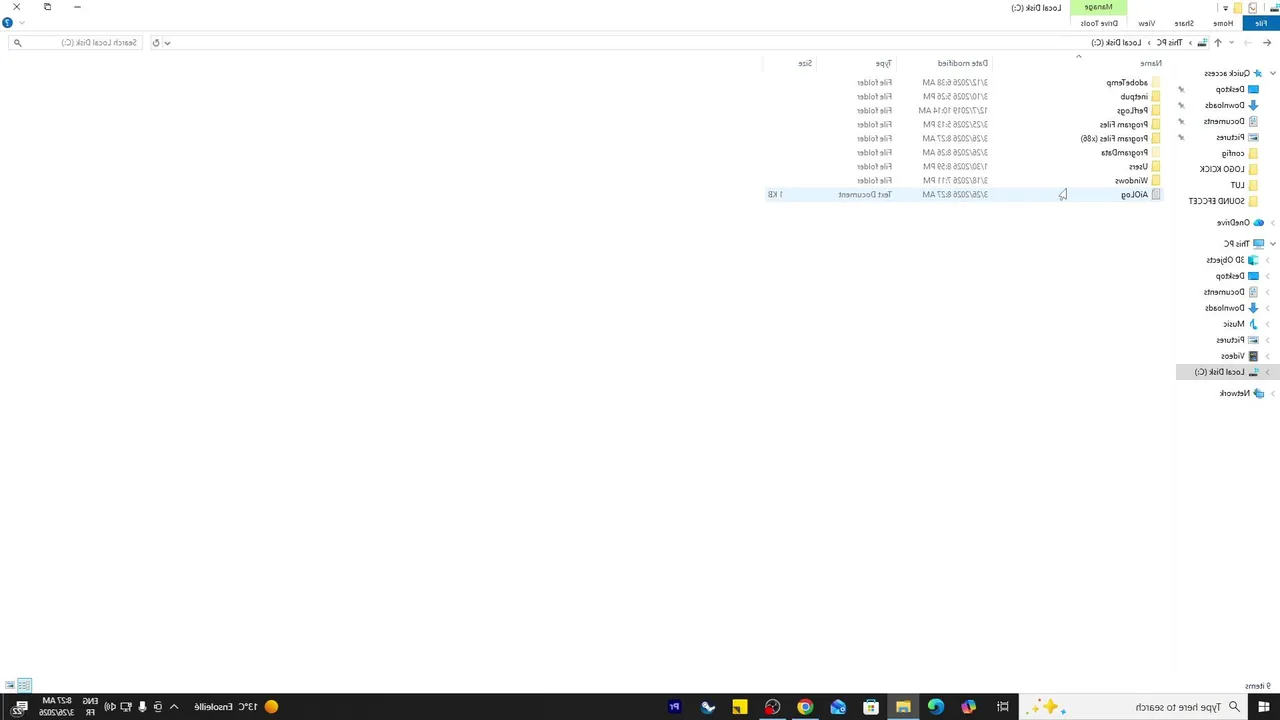
Task: Open address bar history dropdown
Action: pos(167,42)
